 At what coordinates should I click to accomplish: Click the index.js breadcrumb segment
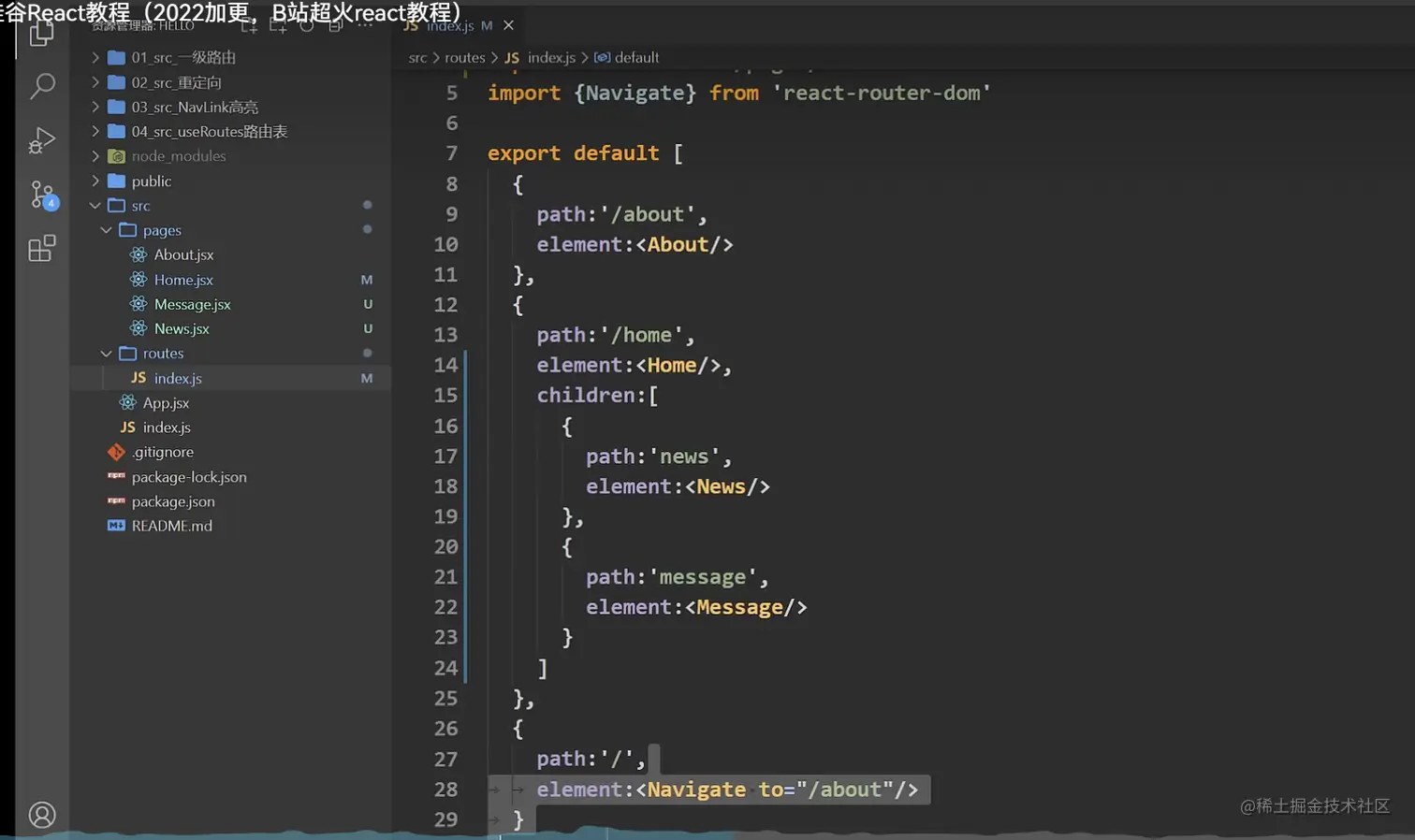551,58
